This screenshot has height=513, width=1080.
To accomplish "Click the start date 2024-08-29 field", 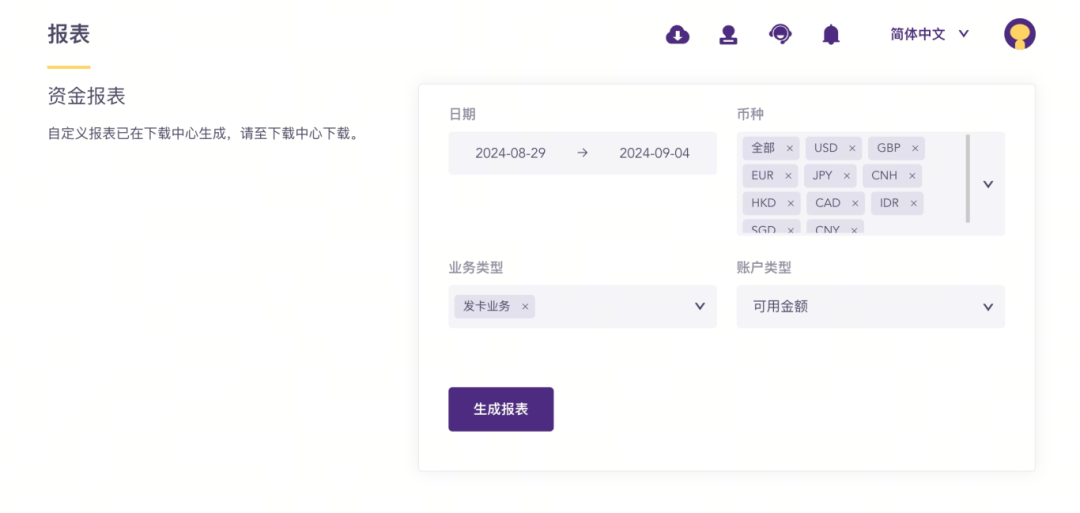I will (510, 153).
